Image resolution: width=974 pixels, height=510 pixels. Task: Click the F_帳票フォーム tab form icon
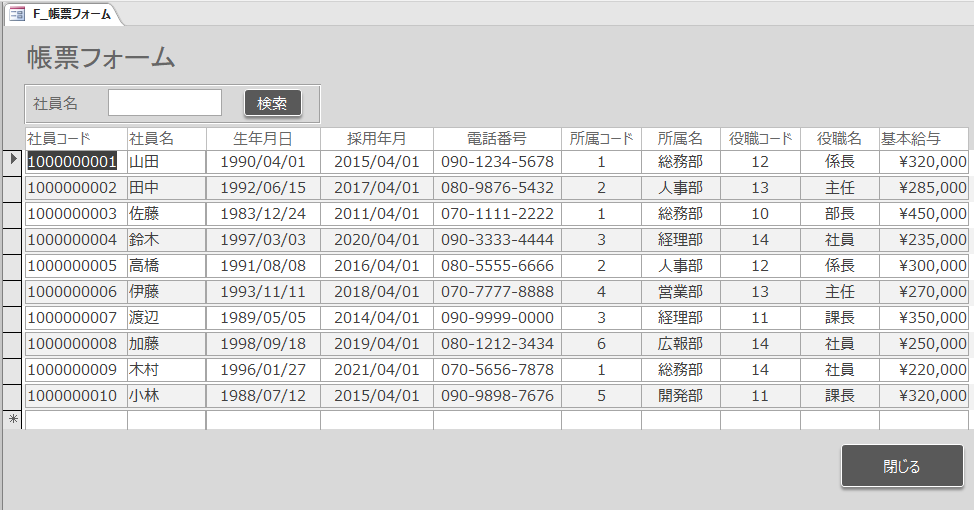[17, 14]
